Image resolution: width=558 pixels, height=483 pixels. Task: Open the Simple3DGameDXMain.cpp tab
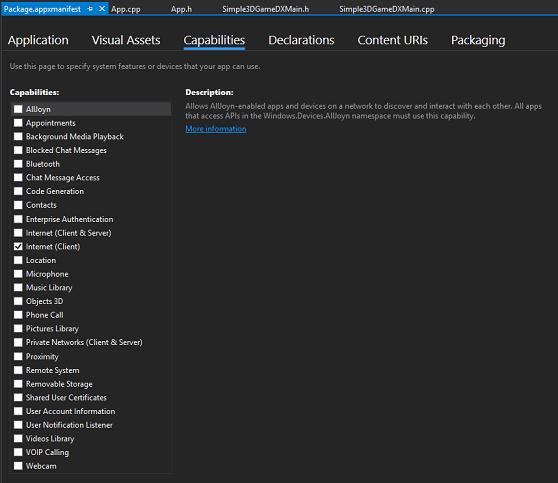[x=386, y=9]
